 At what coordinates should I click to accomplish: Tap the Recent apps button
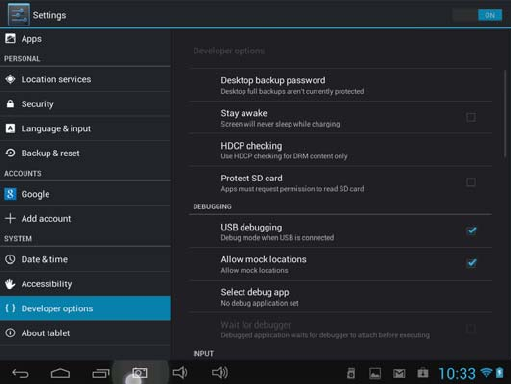tap(101, 373)
